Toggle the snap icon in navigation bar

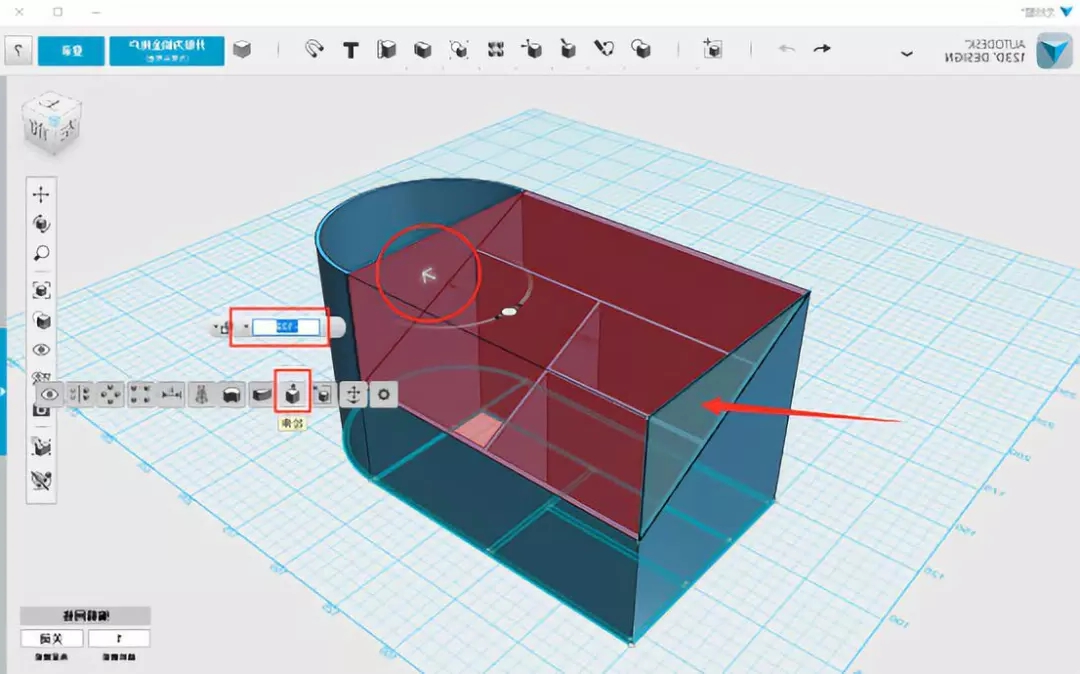(x=41, y=447)
